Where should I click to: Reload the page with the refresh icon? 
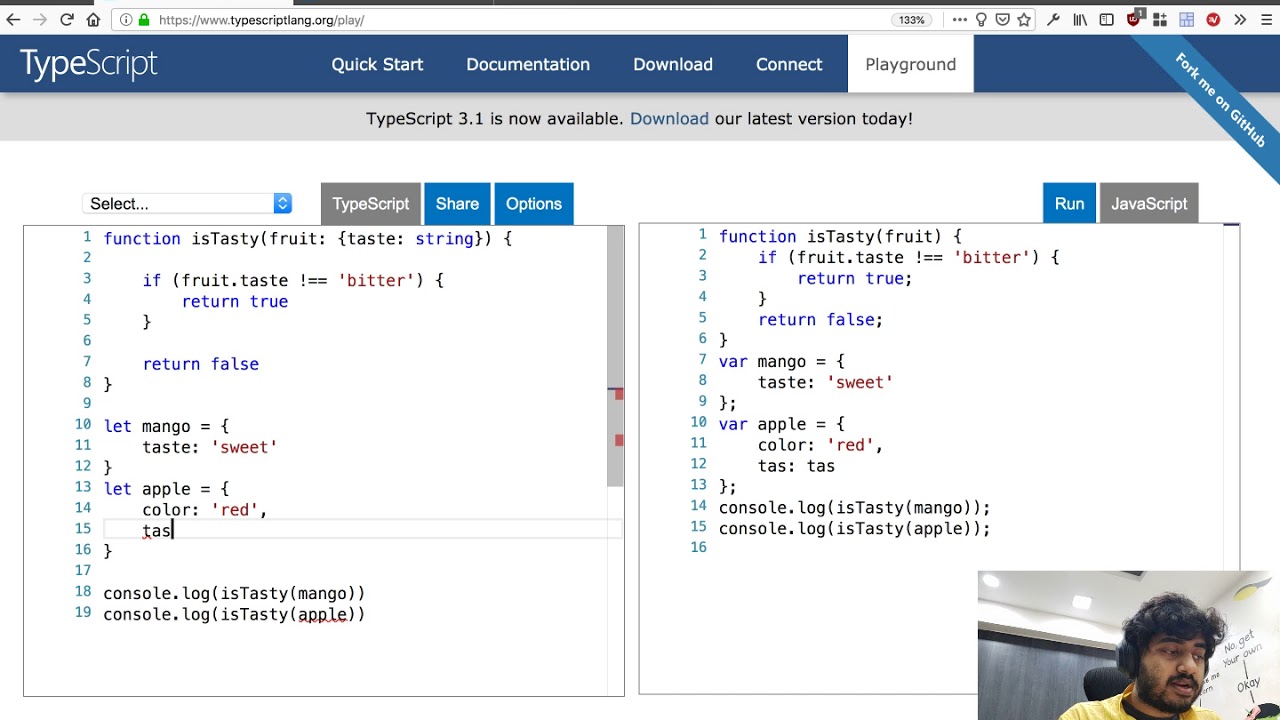tap(67, 20)
